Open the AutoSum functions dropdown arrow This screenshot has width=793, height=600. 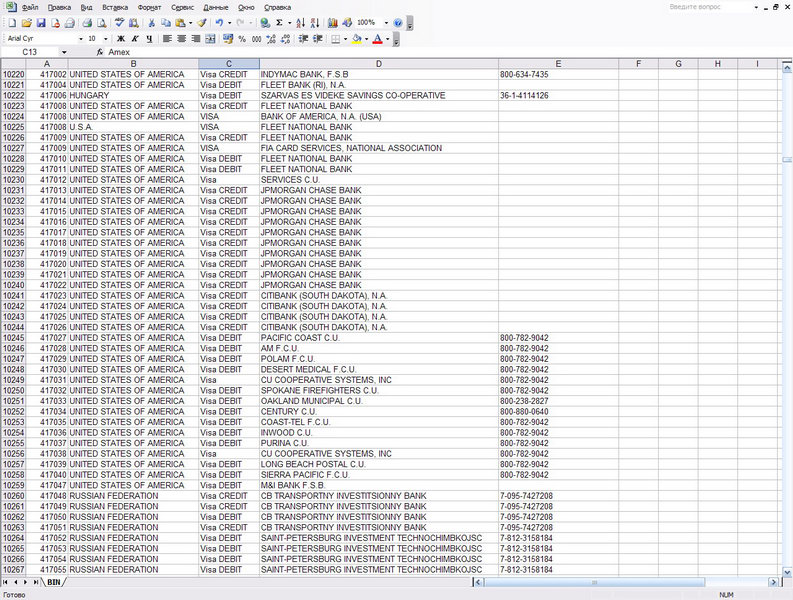point(289,23)
